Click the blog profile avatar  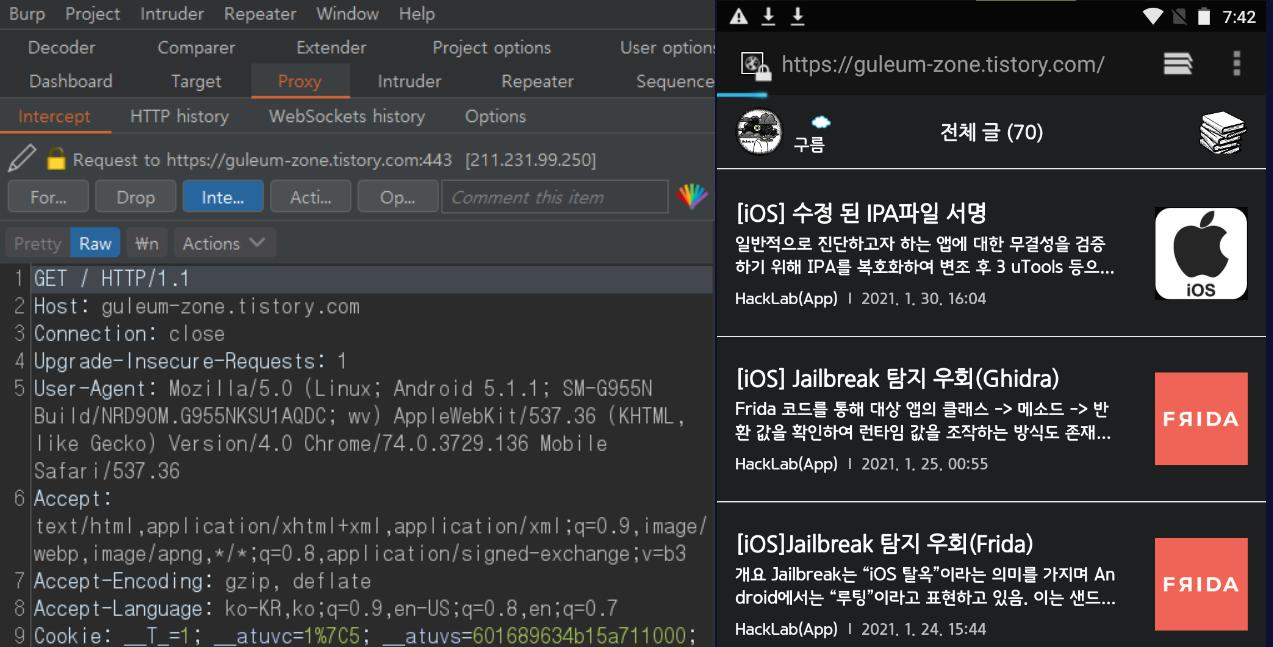[x=759, y=133]
